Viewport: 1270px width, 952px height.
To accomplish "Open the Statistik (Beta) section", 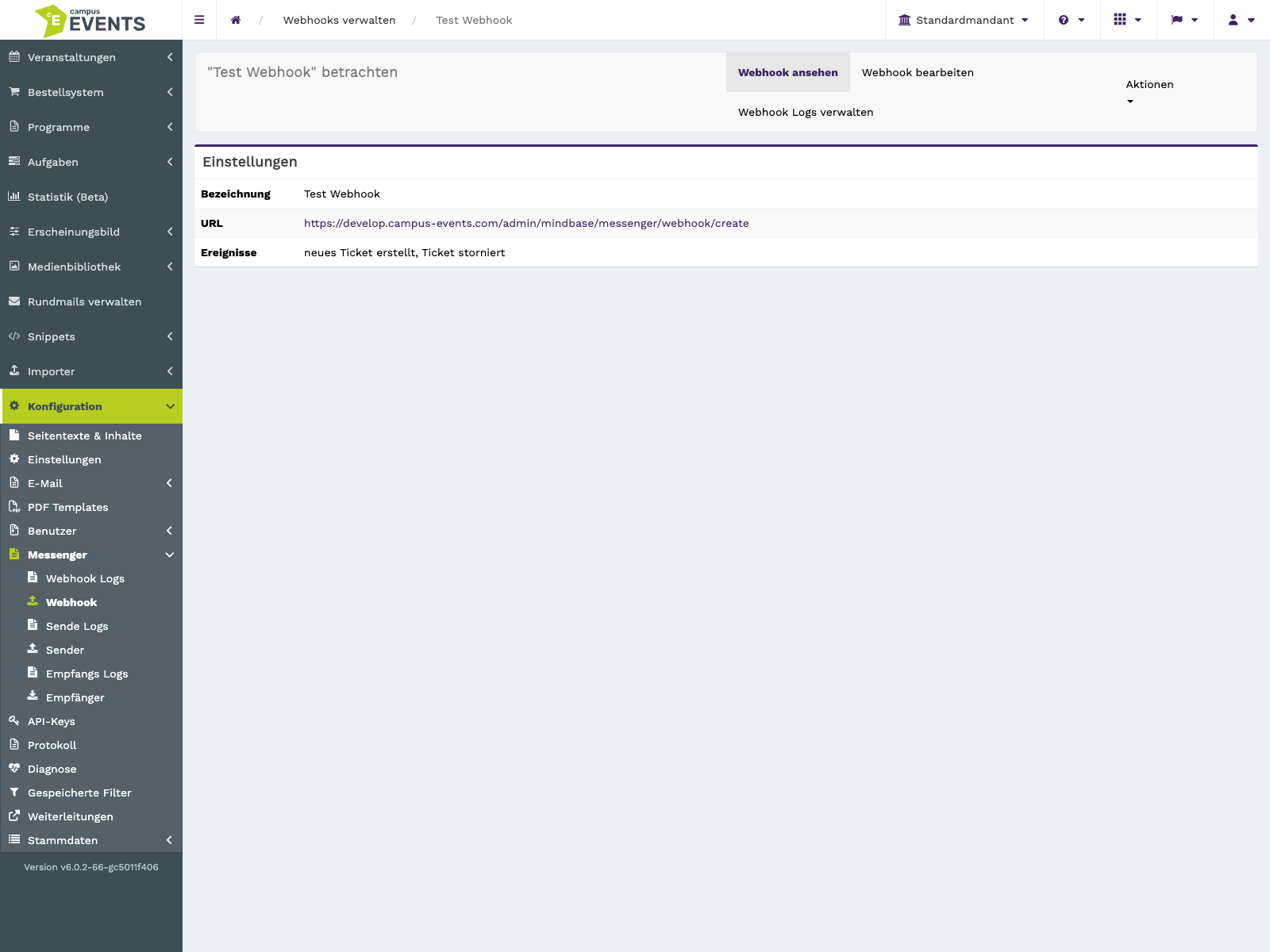I will tap(91, 197).
